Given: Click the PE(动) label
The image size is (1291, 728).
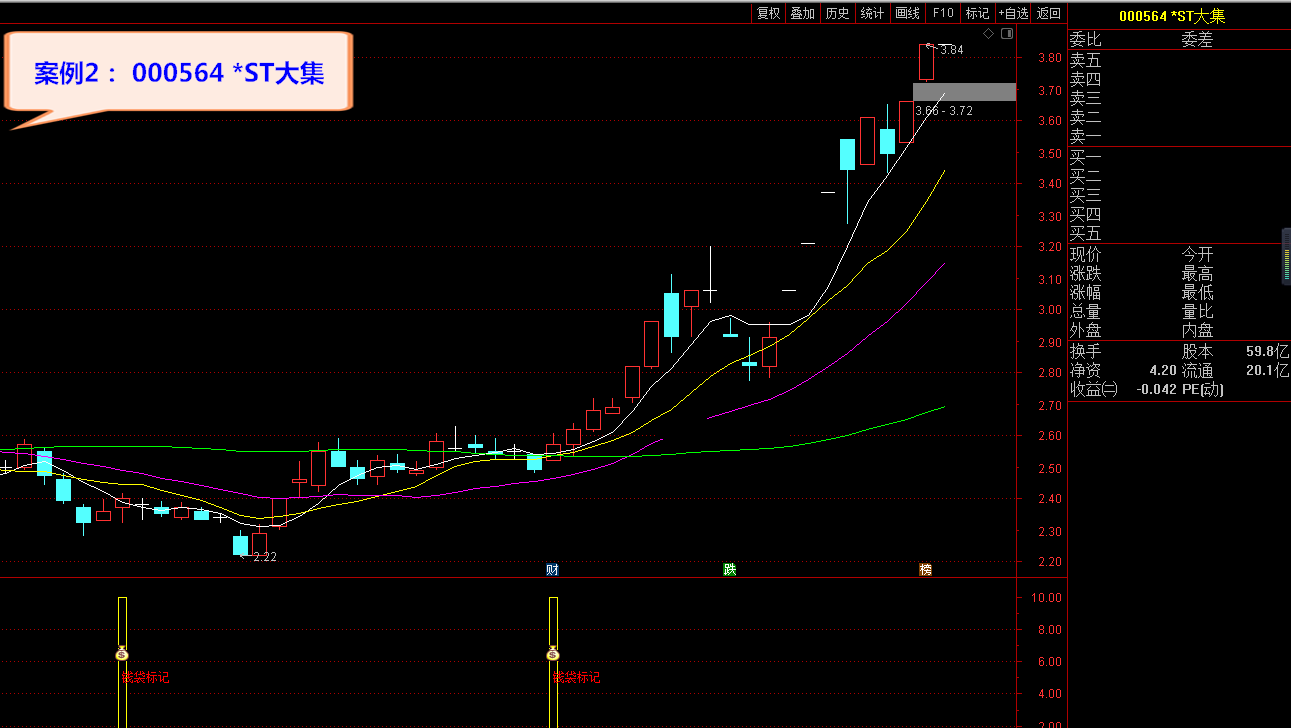Looking at the screenshot, I should click(1202, 390).
